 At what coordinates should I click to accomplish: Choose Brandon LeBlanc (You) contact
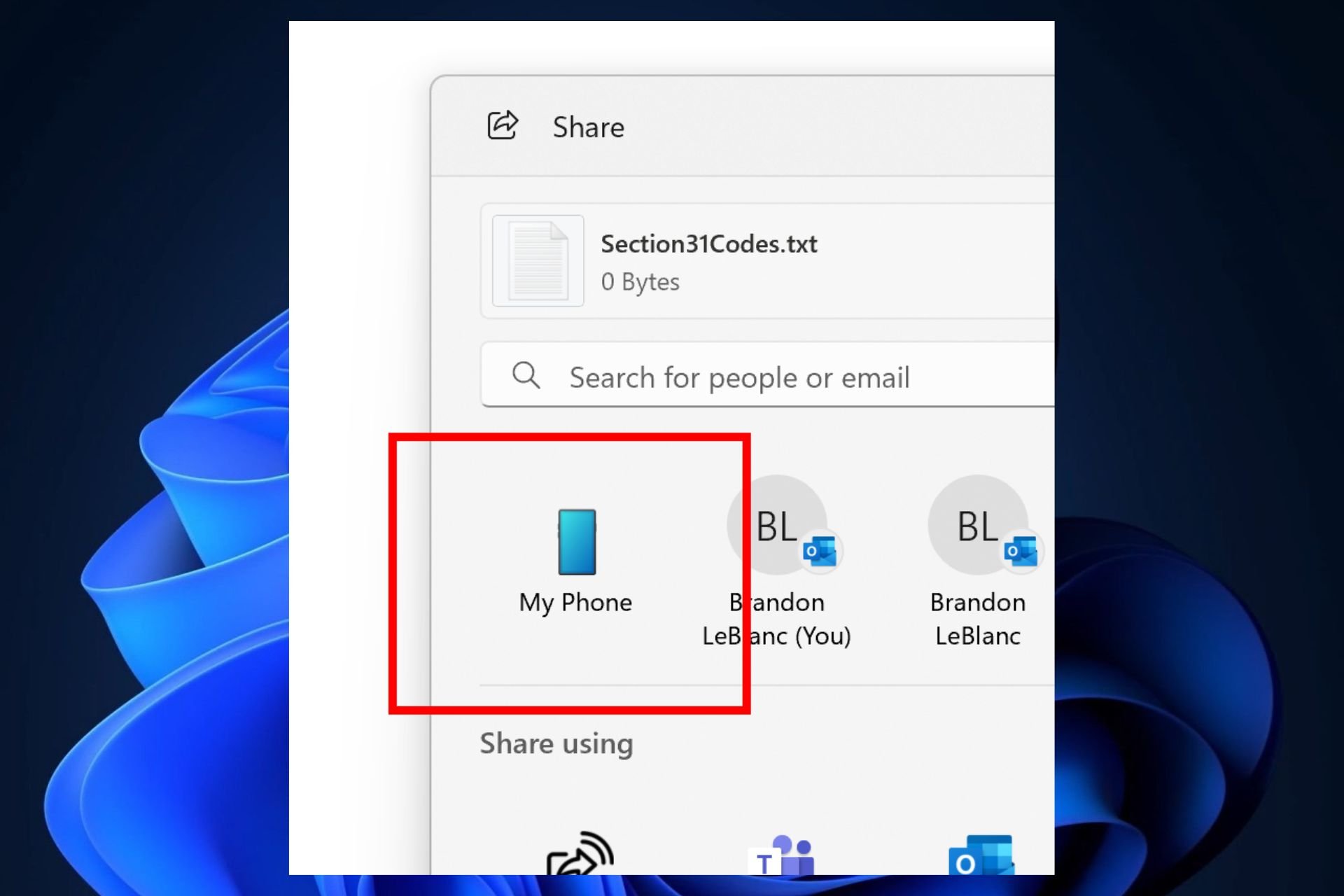click(777, 562)
